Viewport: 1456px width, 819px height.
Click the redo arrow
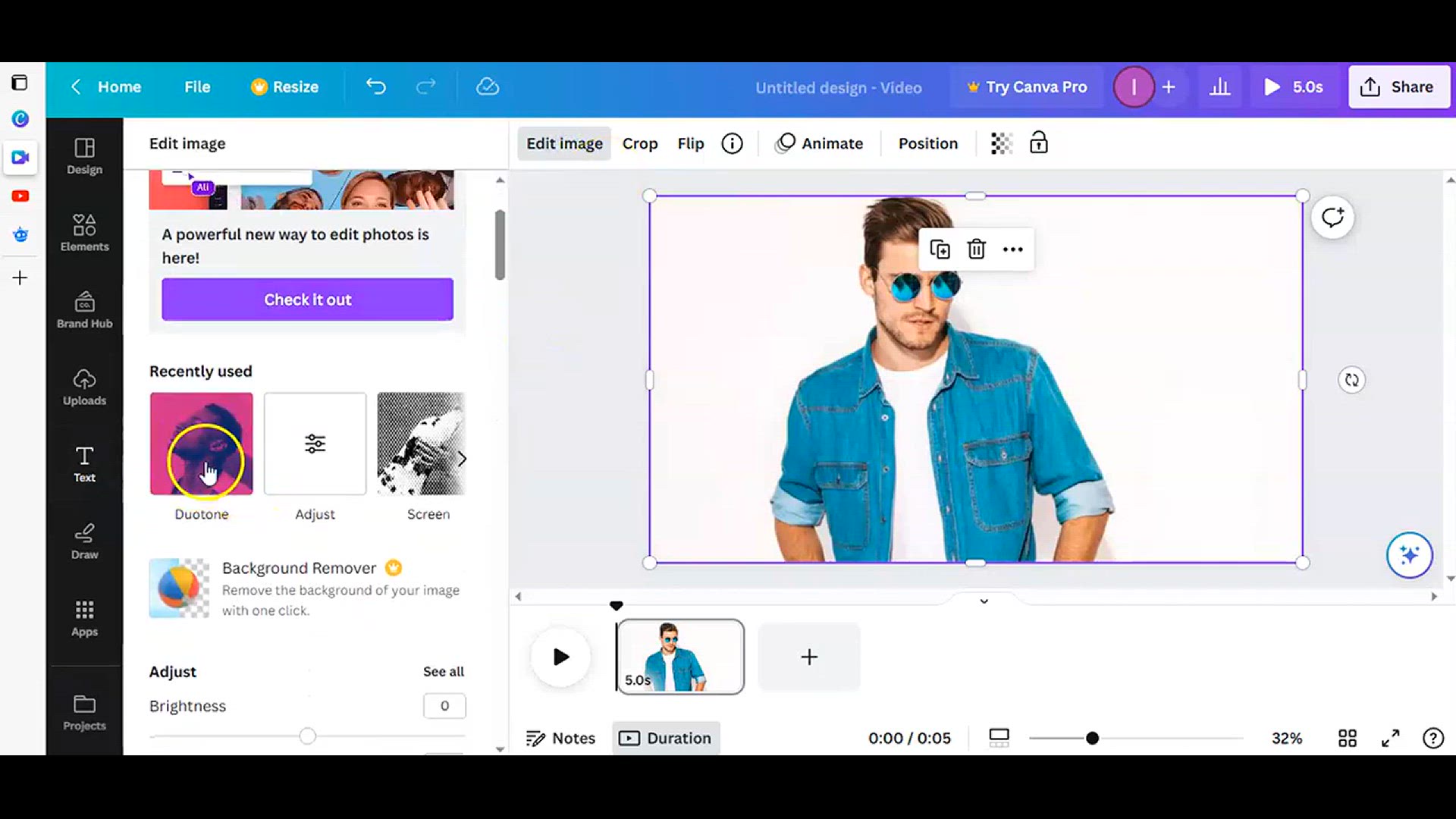[x=426, y=86]
